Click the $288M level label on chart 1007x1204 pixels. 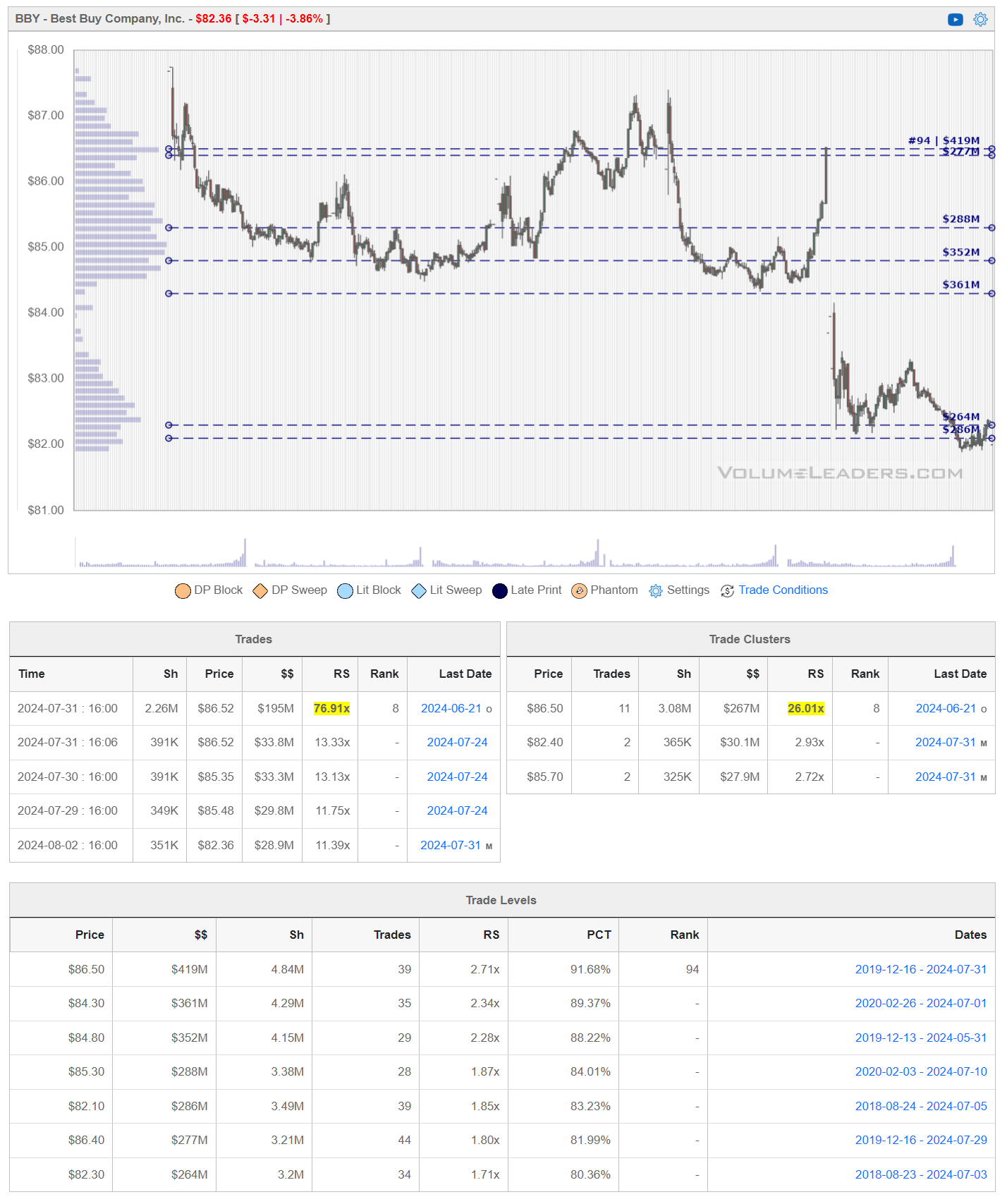pyautogui.click(x=960, y=219)
